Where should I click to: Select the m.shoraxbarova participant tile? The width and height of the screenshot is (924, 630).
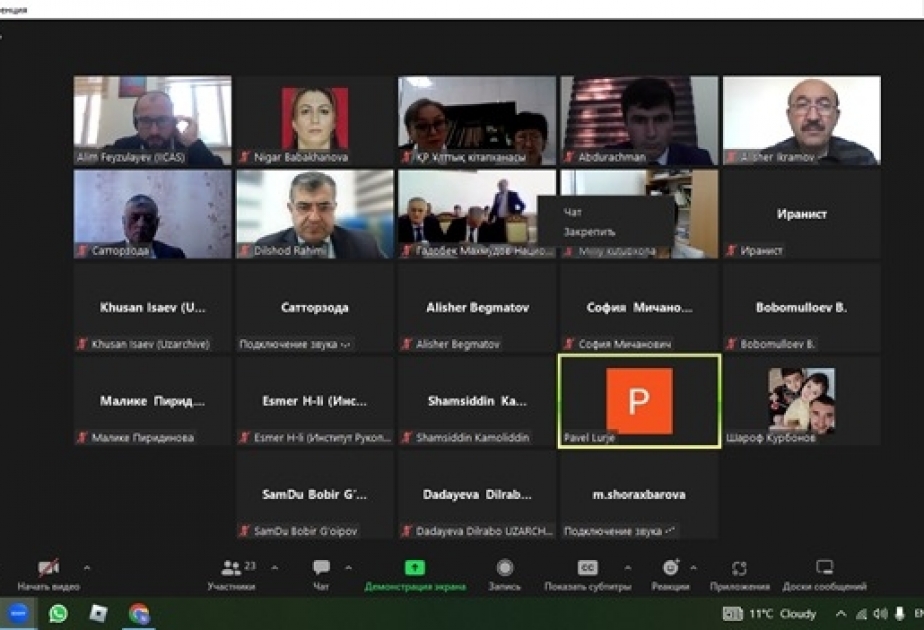point(639,494)
